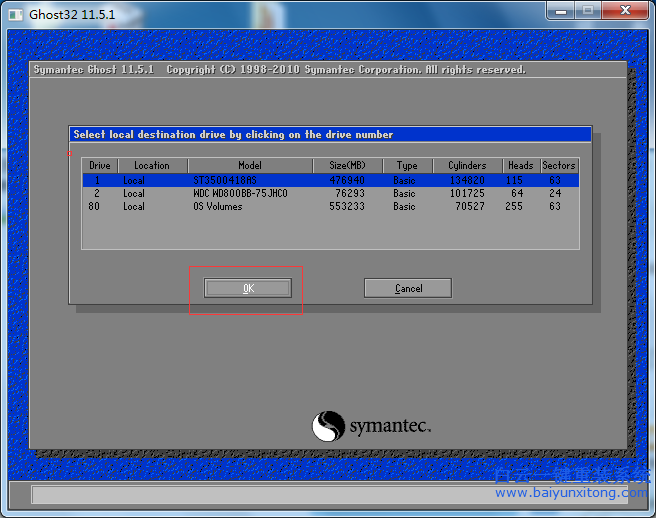Viewport: 656px width, 518px height.
Task: Minimize the Ghost32 window
Action: [x=561, y=11]
